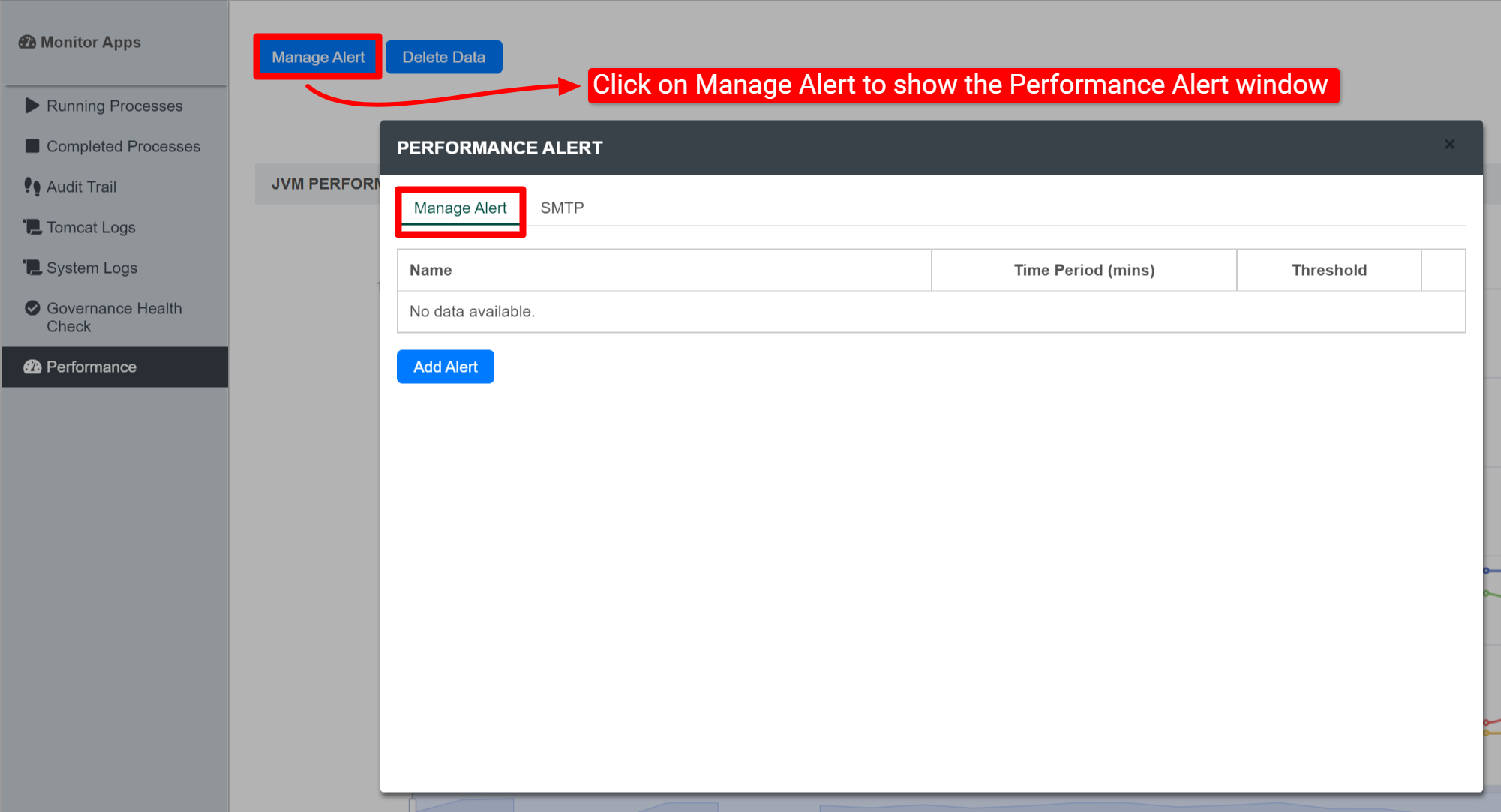Click the Threshold column header

click(1328, 271)
